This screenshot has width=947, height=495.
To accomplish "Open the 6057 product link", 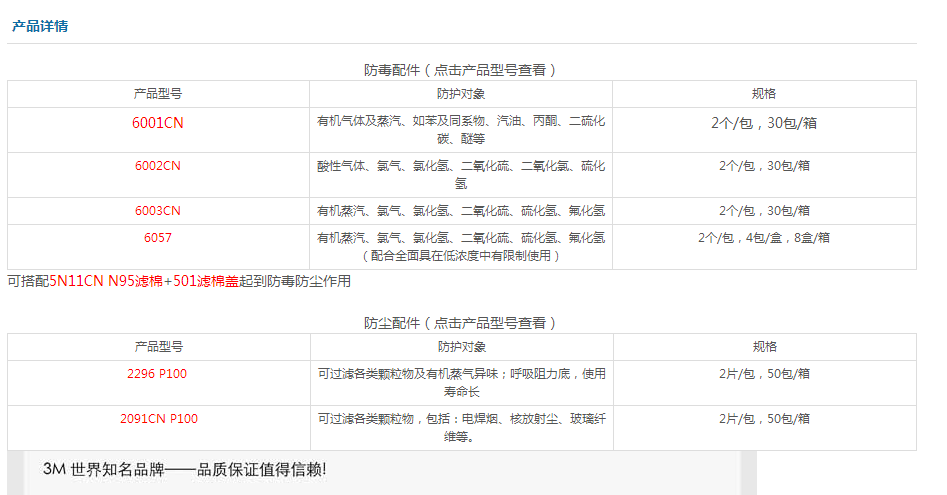I will 158,238.
